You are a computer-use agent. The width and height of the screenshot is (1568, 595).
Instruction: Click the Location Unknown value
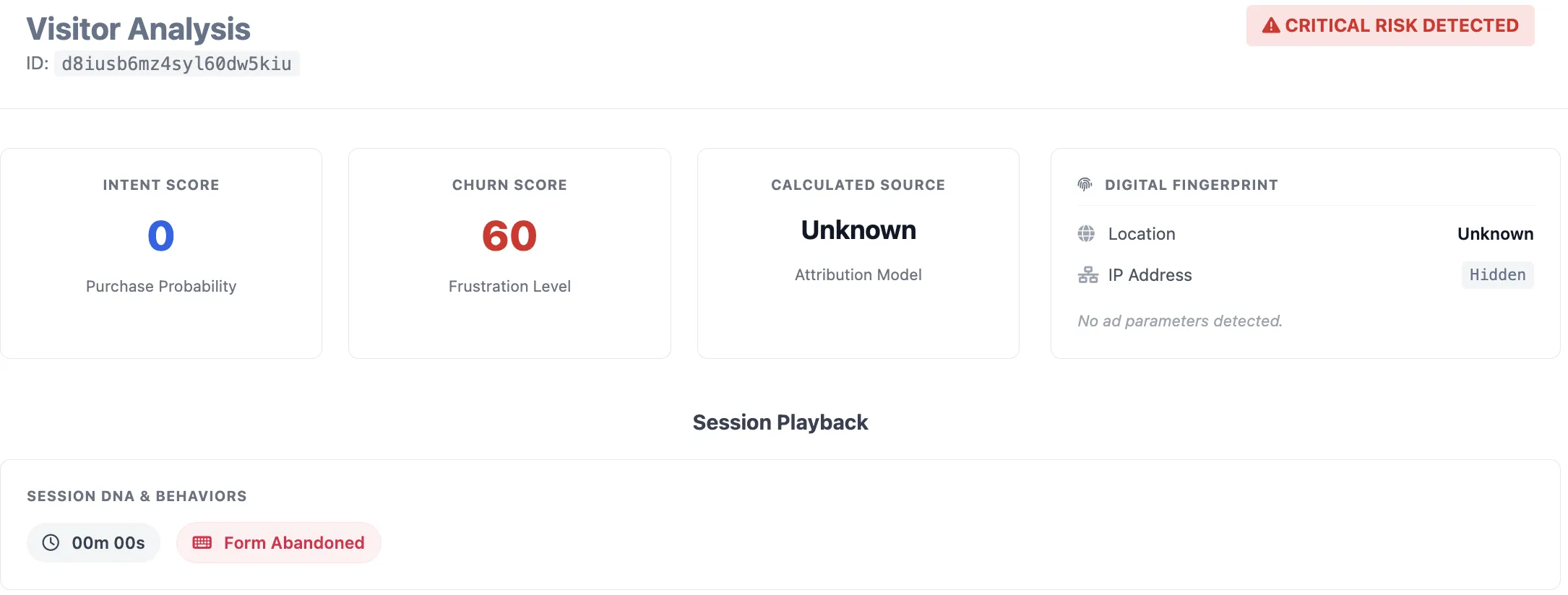coord(1495,234)
